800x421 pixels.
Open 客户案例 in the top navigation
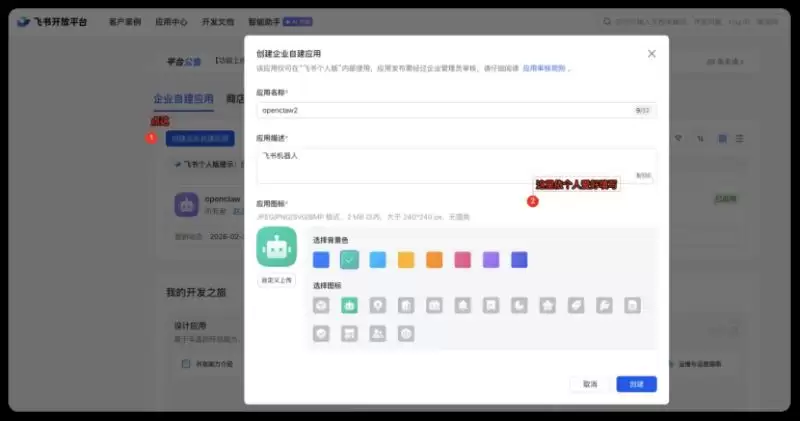point(125,21)
